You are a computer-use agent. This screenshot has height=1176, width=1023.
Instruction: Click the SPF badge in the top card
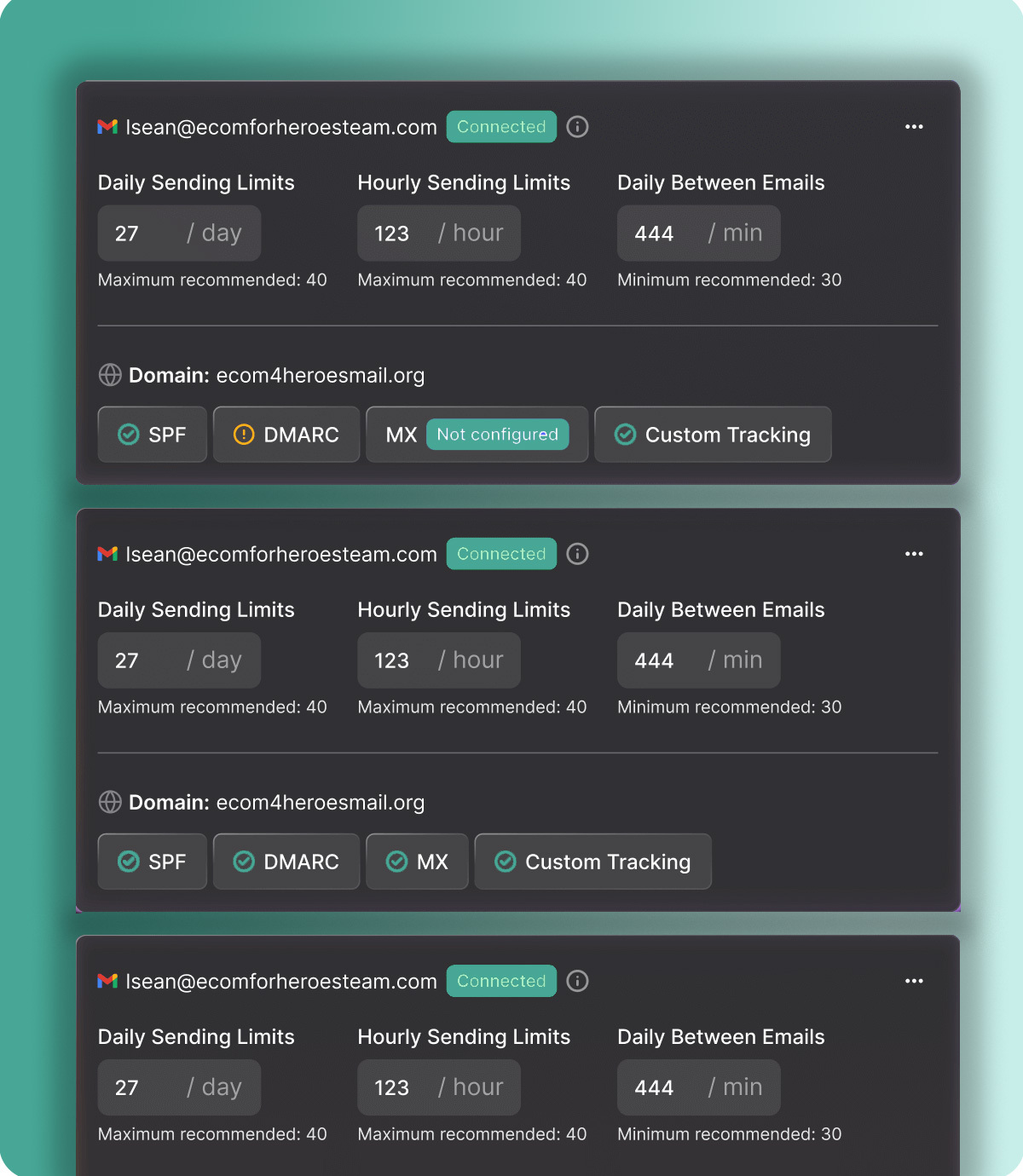tap(153, 435)
